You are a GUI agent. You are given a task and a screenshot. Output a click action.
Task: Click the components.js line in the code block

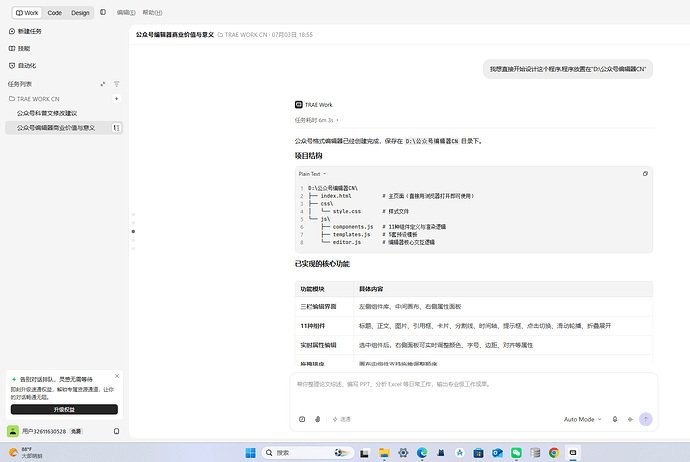point(377,227)
